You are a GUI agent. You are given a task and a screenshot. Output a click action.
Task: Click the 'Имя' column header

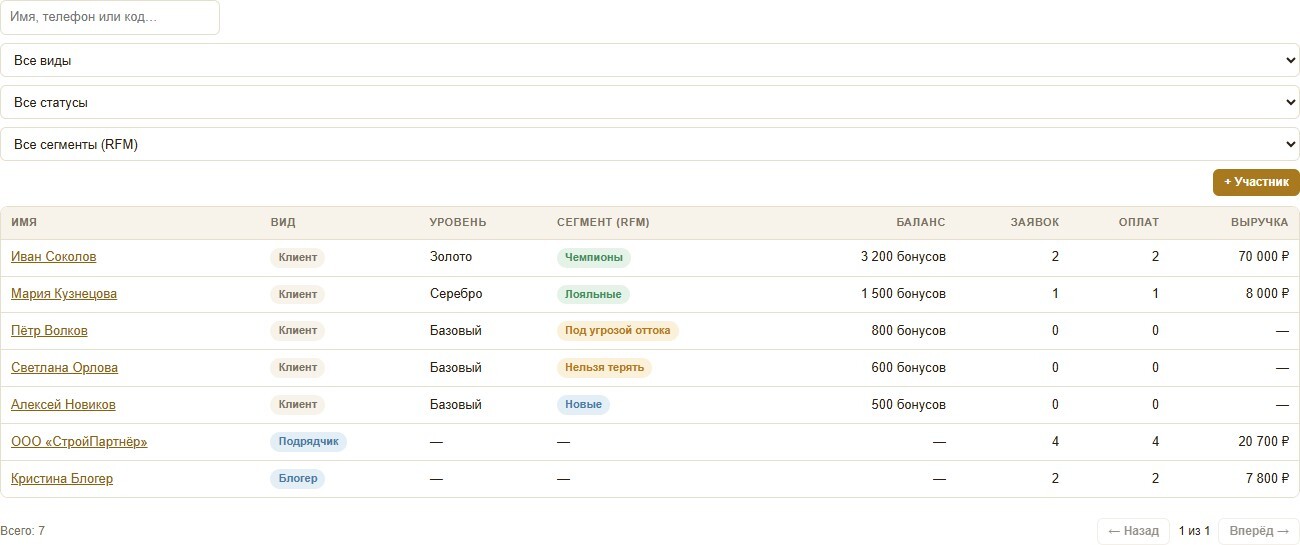coord(24,222)
